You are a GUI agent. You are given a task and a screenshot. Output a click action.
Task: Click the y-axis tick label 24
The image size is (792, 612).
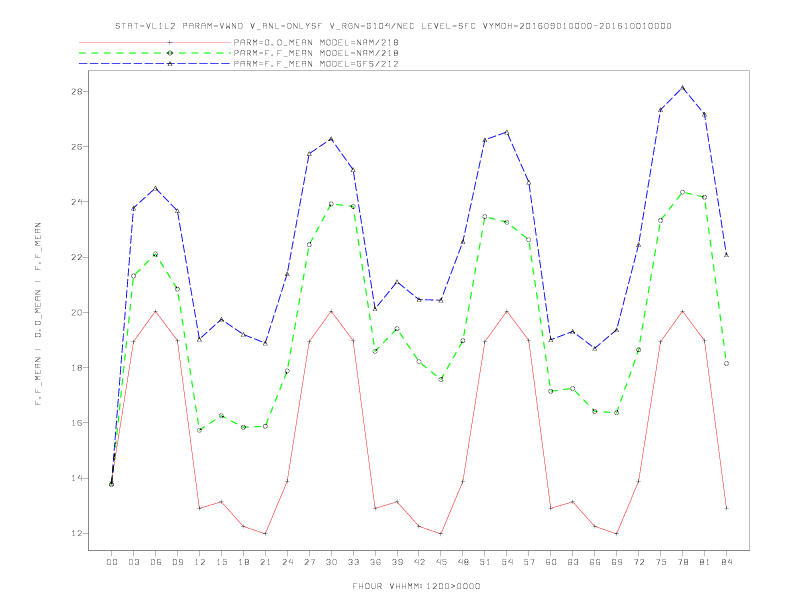pos(76,202)
